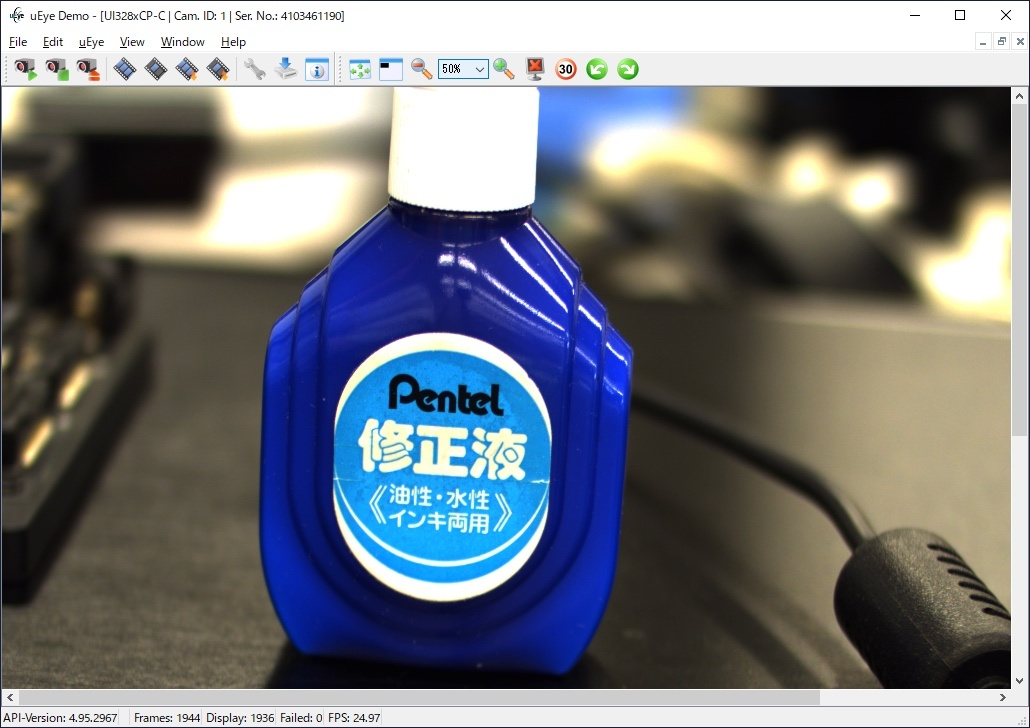Click vertical scrollbar up arrow
This screenshot has height=728, width=1030.
pyautogui.click(x=1019, y=96)
